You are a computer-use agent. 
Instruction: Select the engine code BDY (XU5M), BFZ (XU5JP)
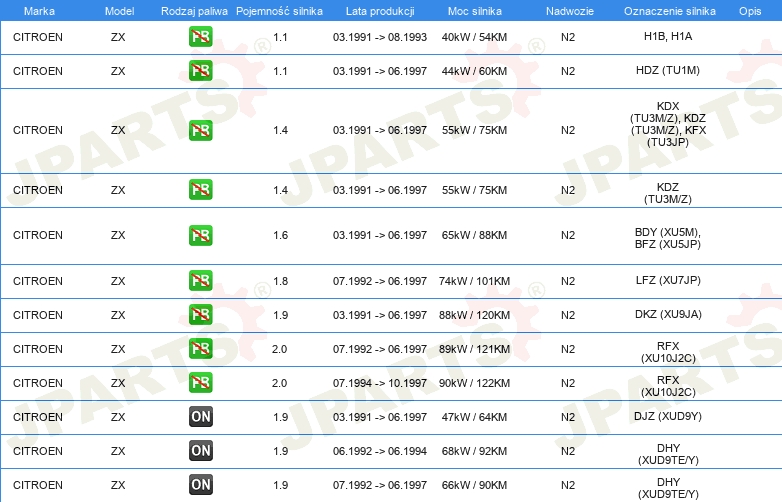pos(668,238)
